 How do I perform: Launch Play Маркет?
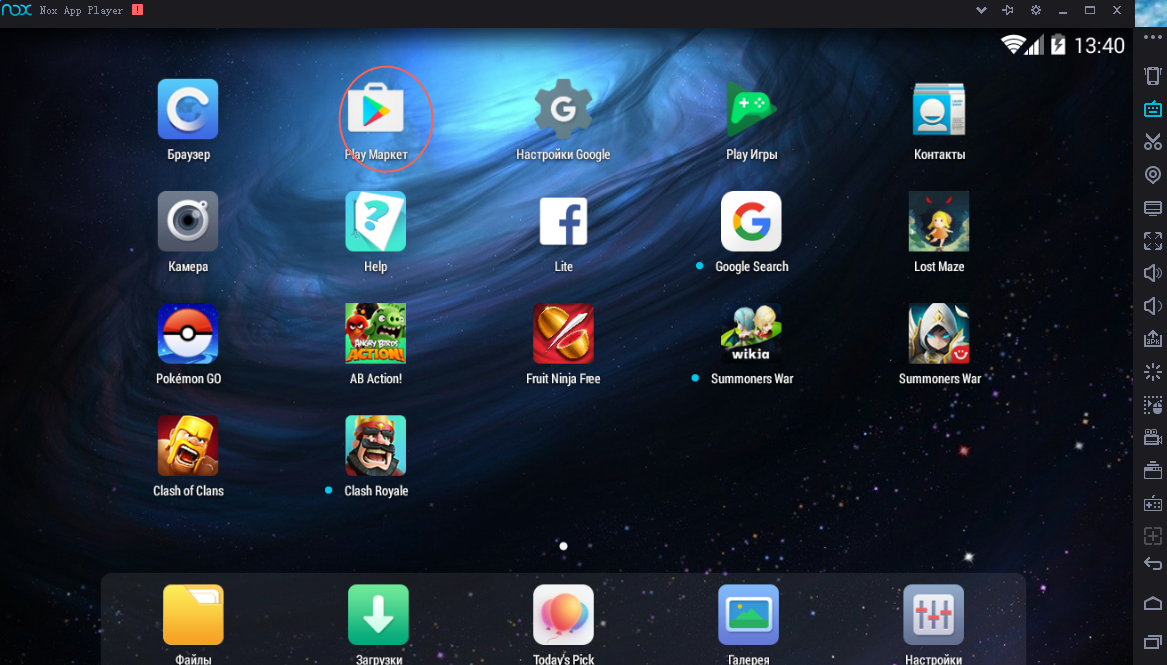376,110
